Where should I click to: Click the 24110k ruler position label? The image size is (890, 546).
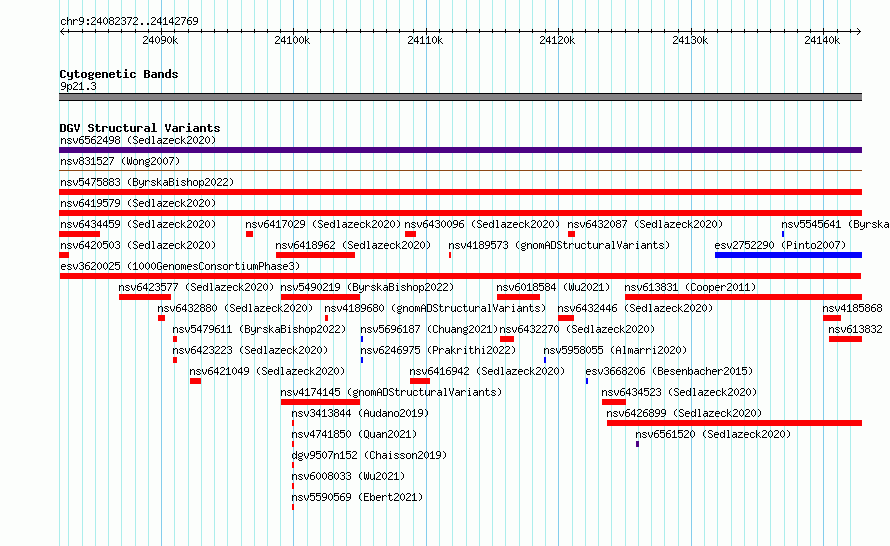[425, 40]
